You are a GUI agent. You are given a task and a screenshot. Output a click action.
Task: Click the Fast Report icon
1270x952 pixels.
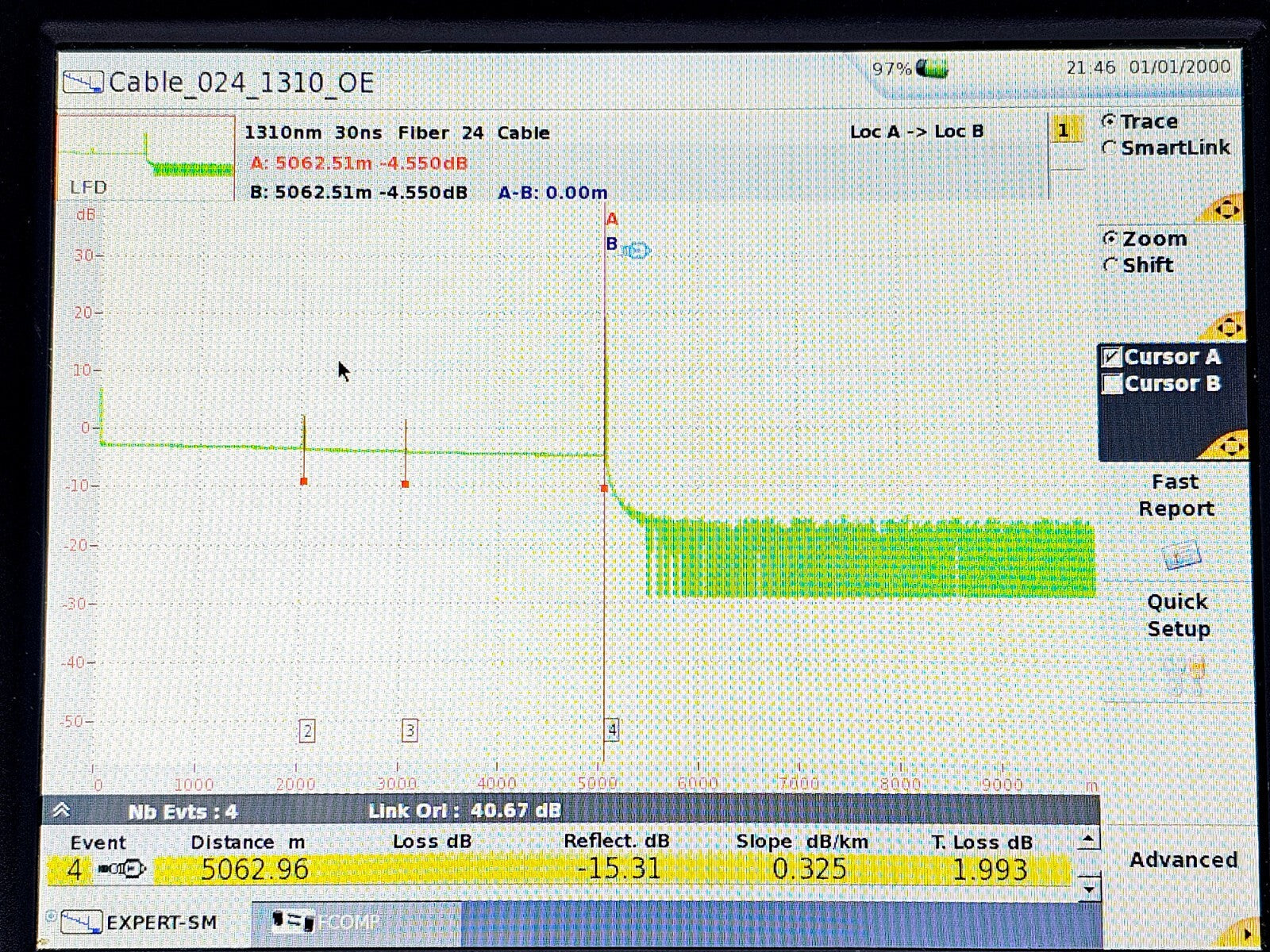tap(1180, 555)
